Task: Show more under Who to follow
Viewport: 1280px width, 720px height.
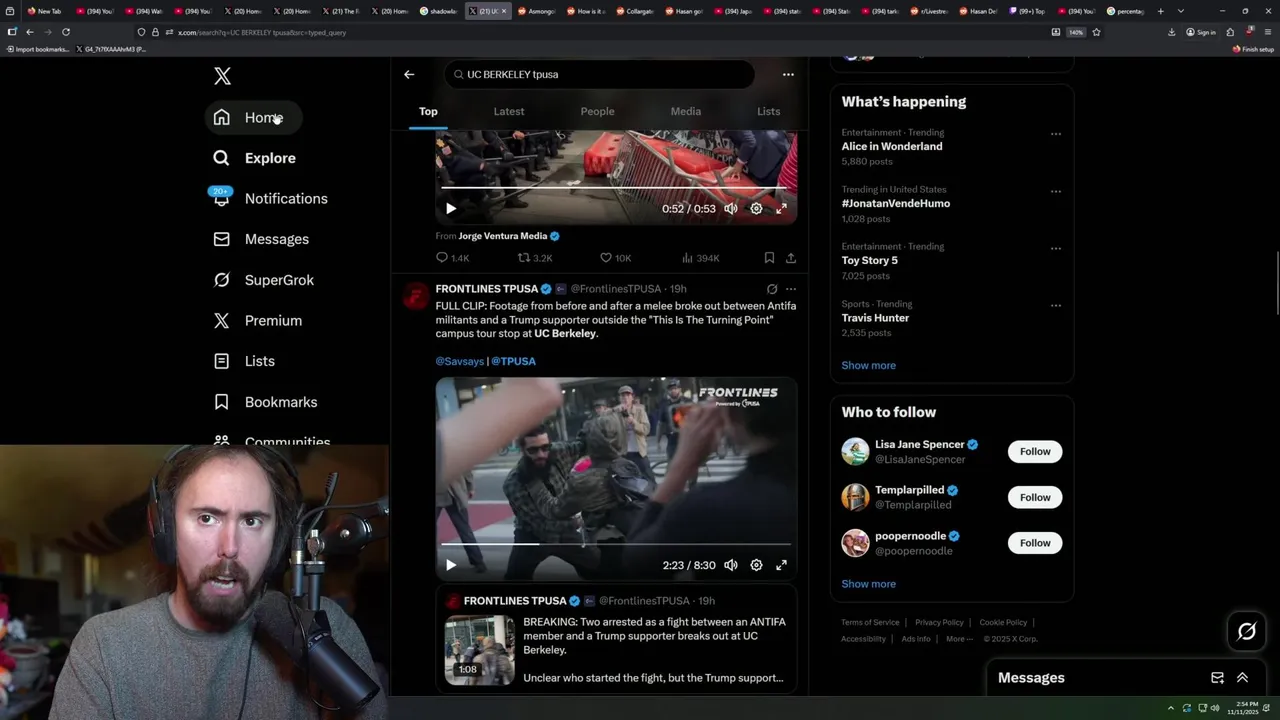Action: 868,584
